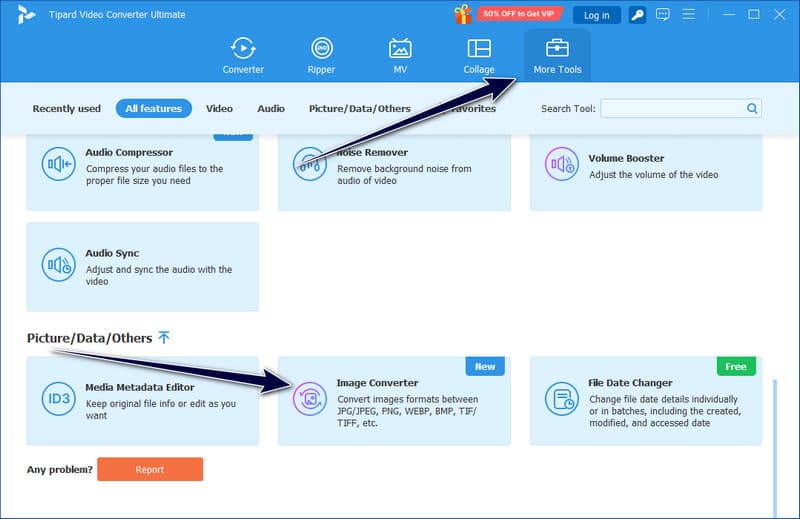The image size is (800, 519).
Task: Click the Audio Sync icon
Action: pos(59,265)
